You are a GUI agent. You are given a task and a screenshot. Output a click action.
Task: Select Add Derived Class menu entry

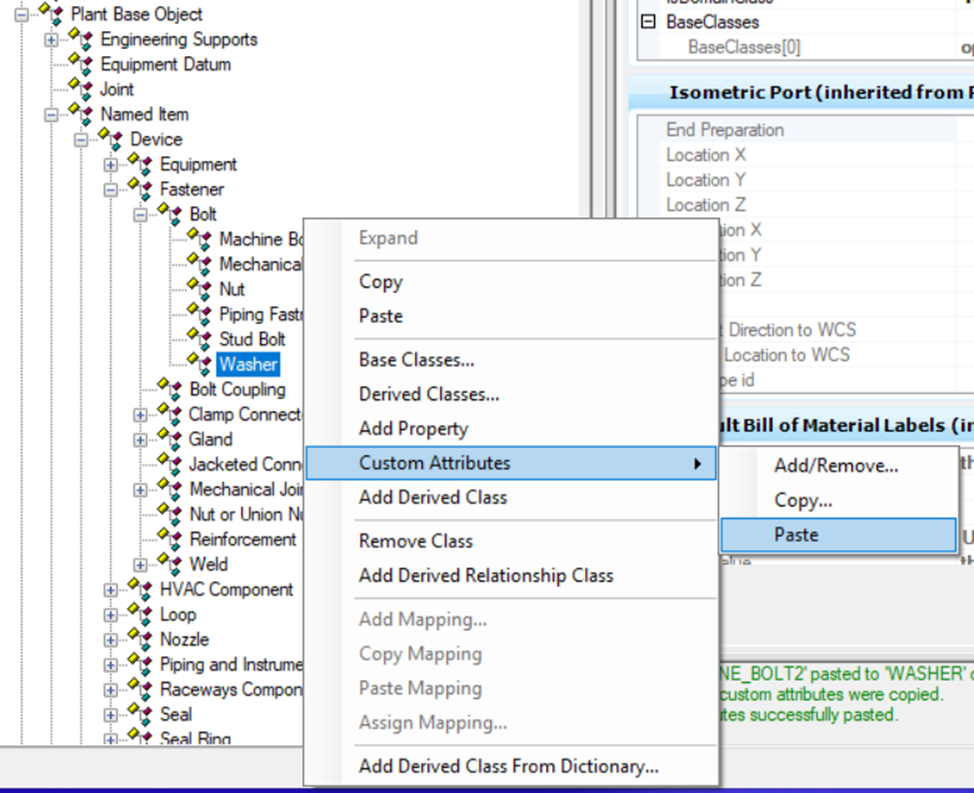(x=510, y=497)
